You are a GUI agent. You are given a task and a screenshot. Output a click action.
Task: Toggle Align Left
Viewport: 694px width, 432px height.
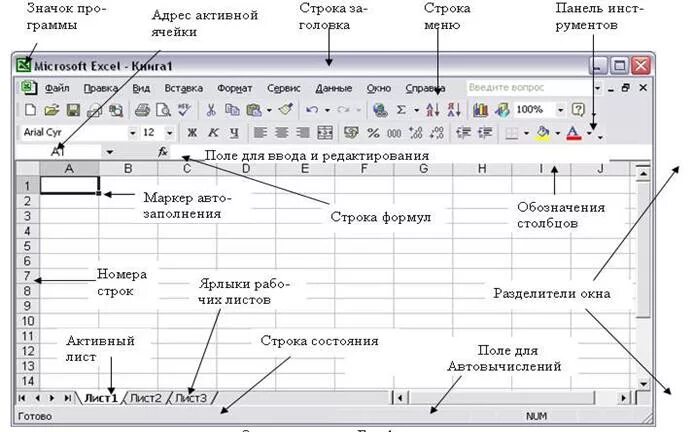[x=260, y=133]
